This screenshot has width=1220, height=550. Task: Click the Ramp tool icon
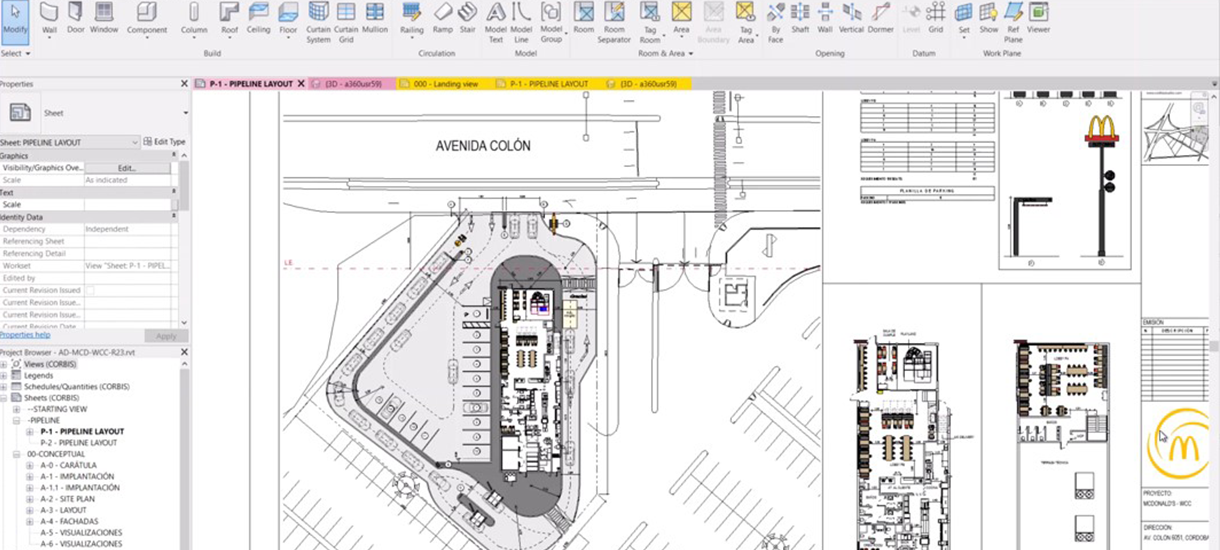pos(444,17)
